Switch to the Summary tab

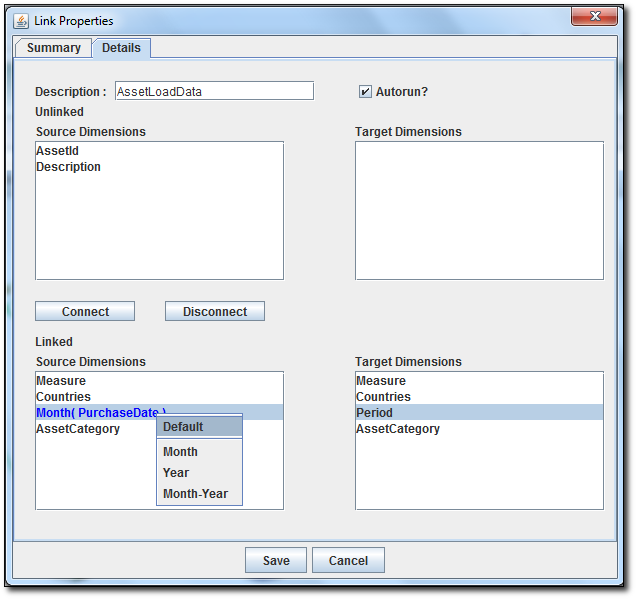click(53, 48)
